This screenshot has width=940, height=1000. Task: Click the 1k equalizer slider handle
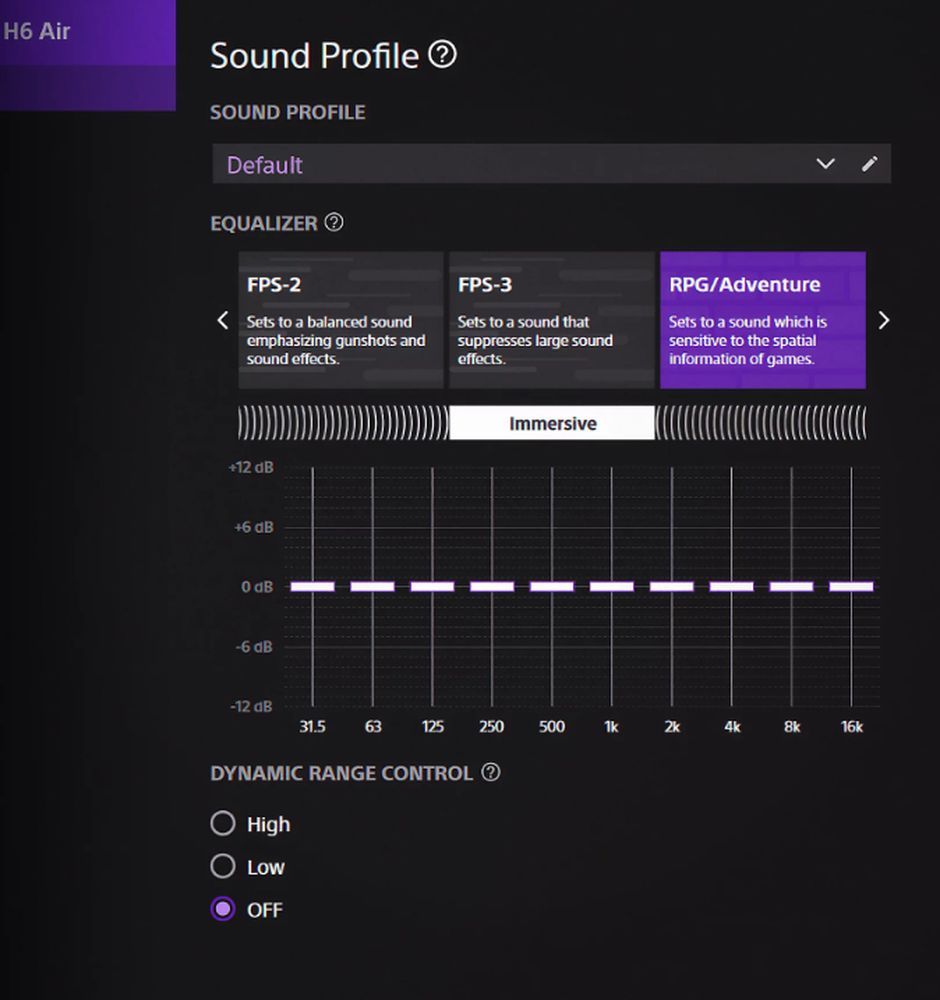(612, 587)
